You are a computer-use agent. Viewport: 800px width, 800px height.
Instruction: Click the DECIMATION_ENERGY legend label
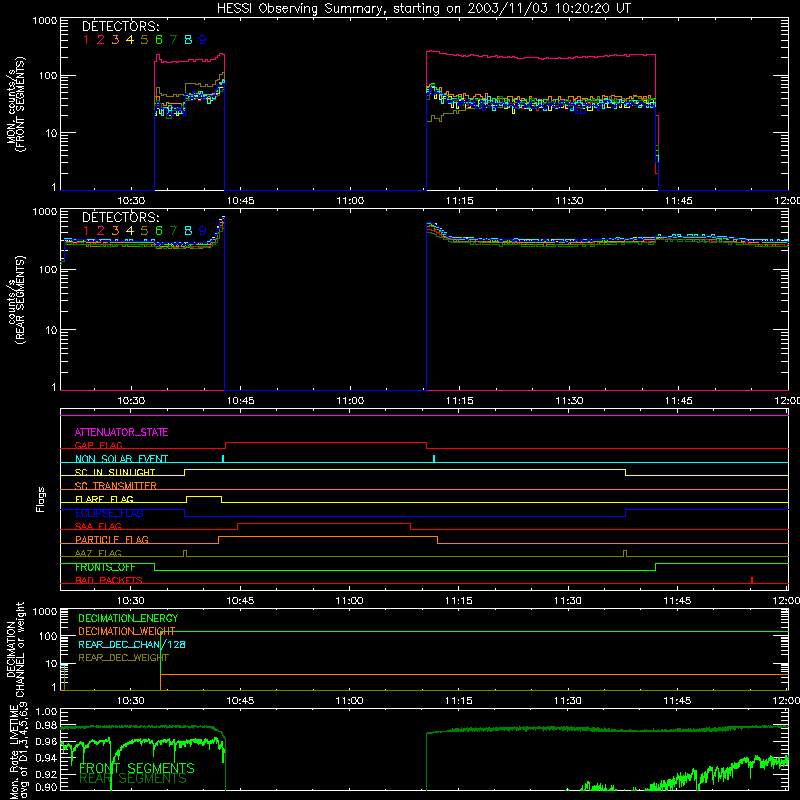(128, 618)
